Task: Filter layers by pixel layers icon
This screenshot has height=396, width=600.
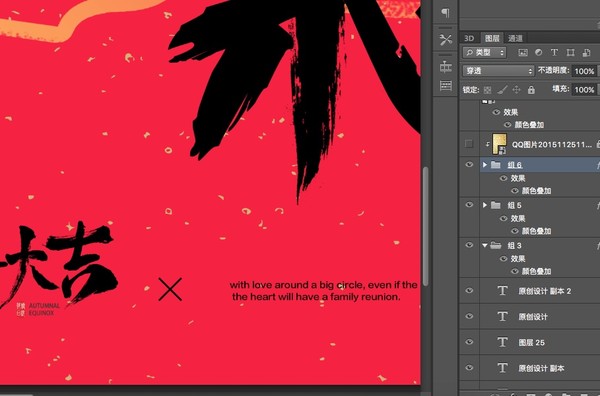Action: click(x=523, y=53)
